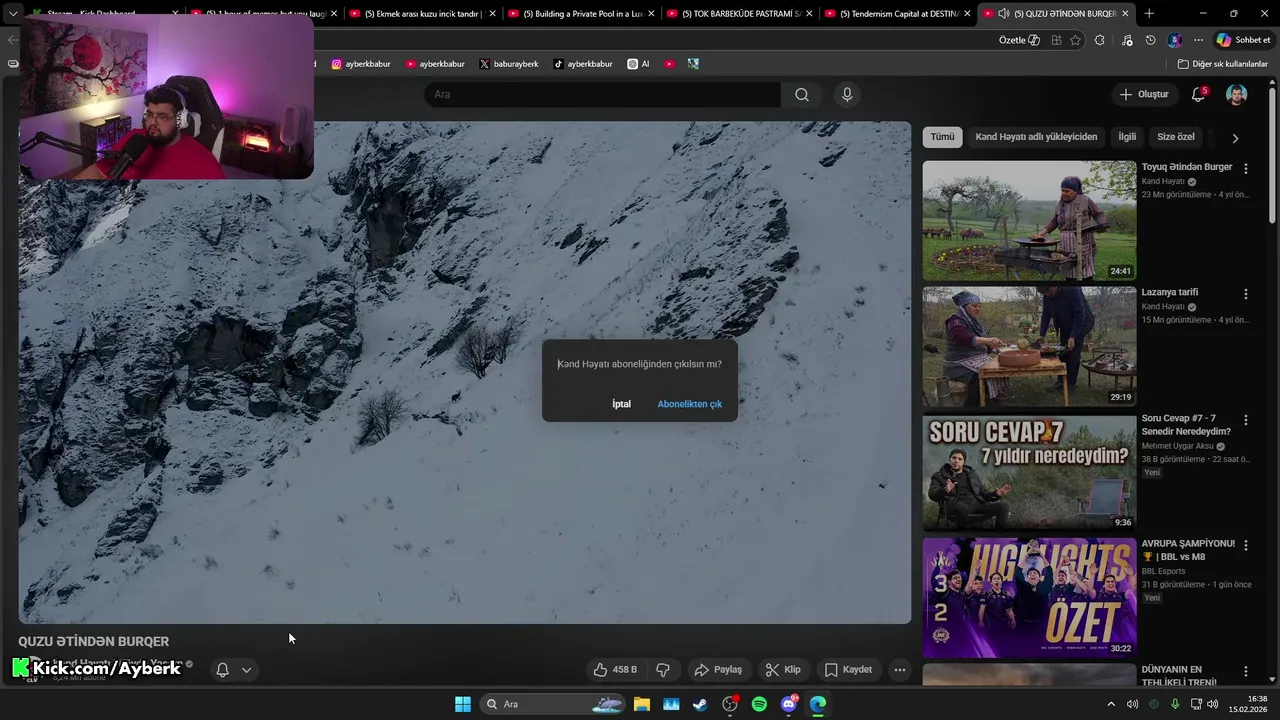Open the YouTube account avatar menu
1280x720 pixels.
pos(1237,94)
